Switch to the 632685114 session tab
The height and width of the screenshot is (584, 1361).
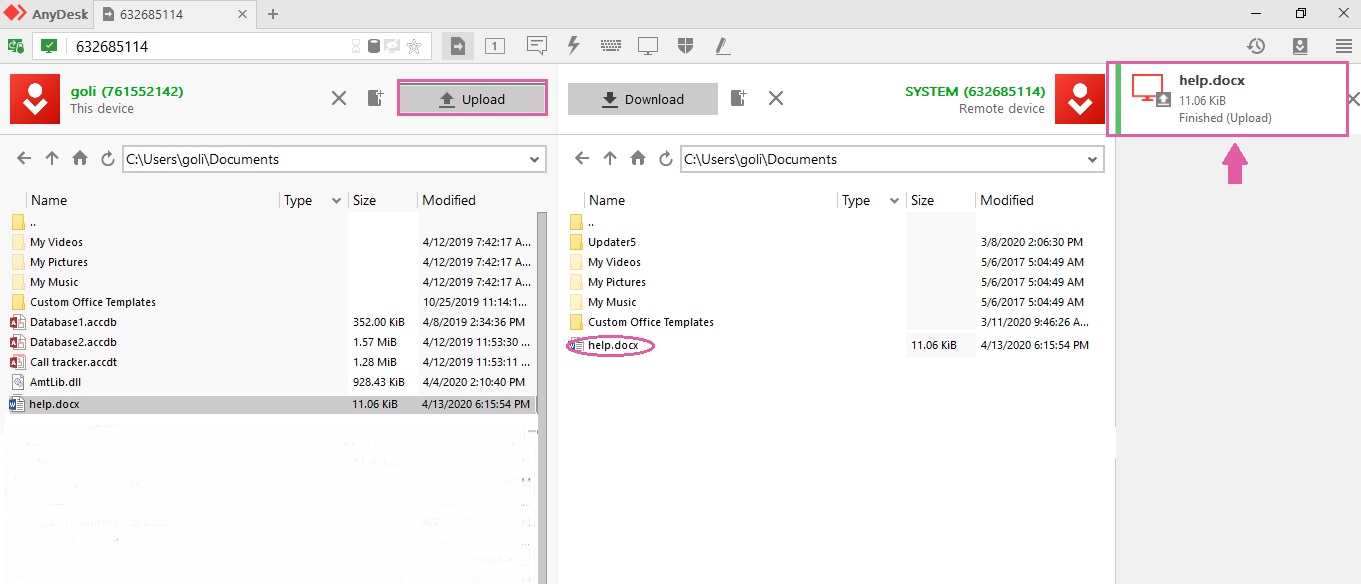175,14
